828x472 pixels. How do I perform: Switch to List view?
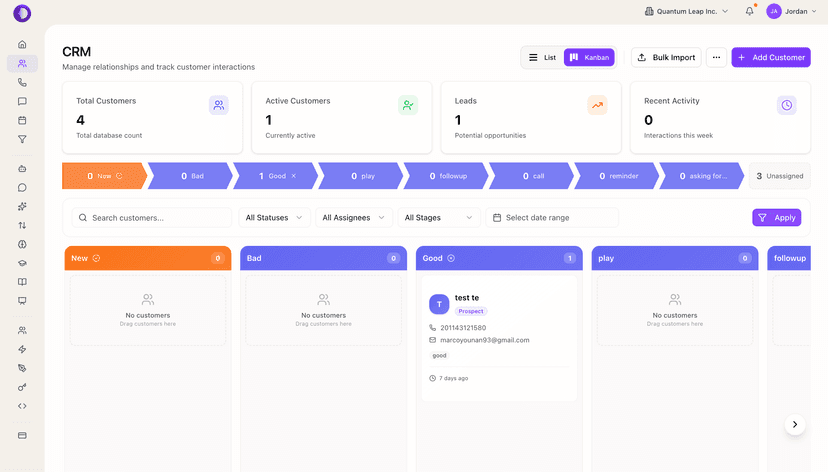pyautogui.click(x=542, y=58)
